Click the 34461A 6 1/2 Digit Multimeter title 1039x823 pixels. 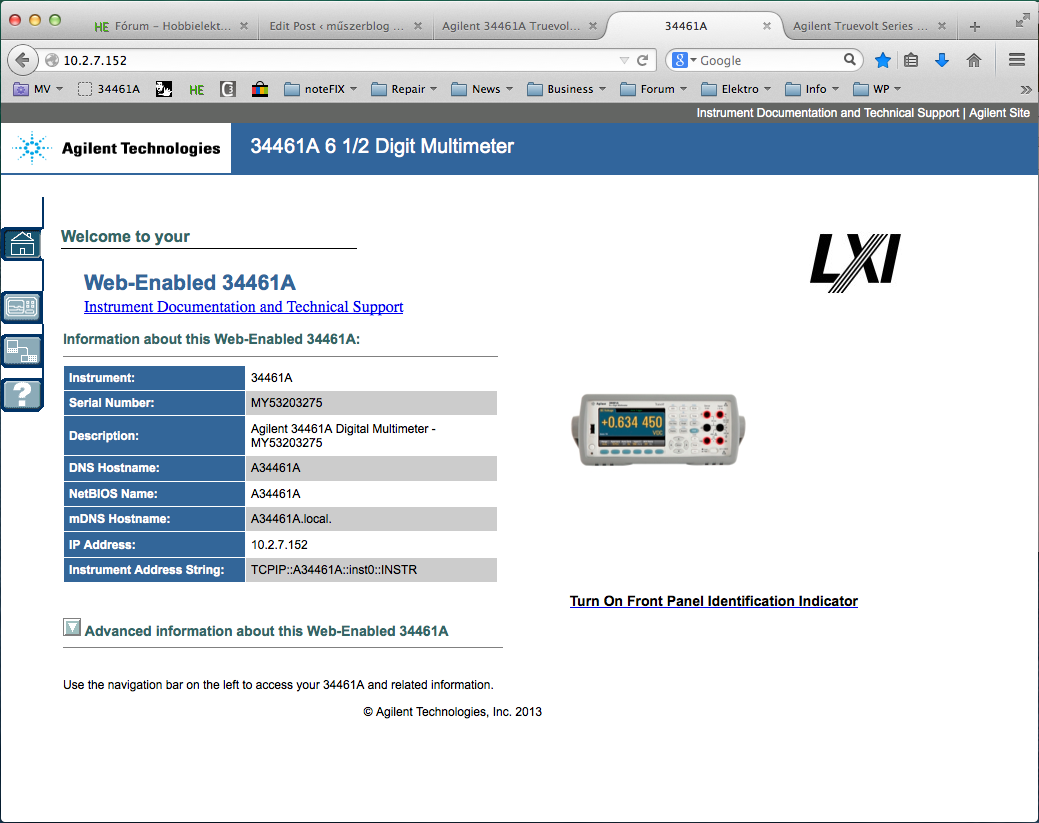tap(382, 146)
